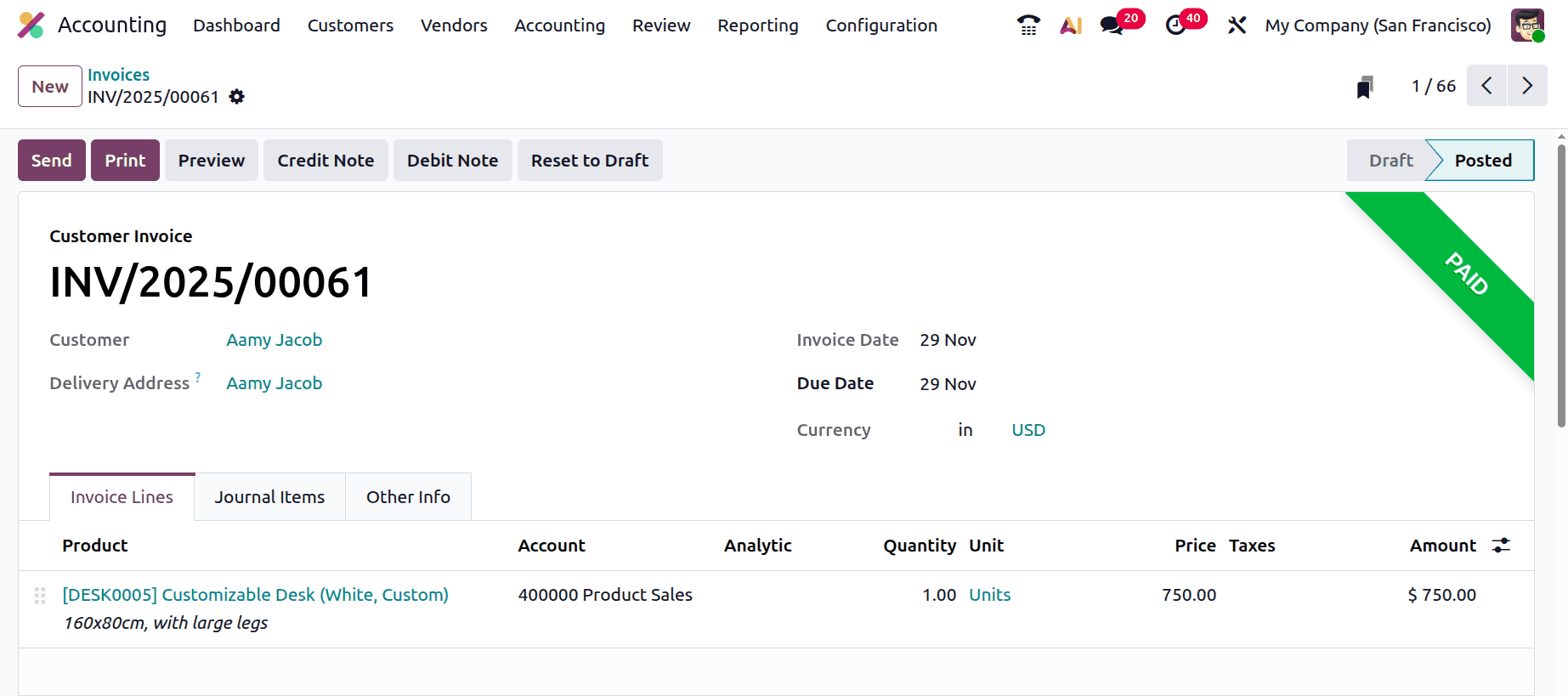Open the user avatar menu
The height and width of the screenshot is (696, 1568).
point(1527,25)
